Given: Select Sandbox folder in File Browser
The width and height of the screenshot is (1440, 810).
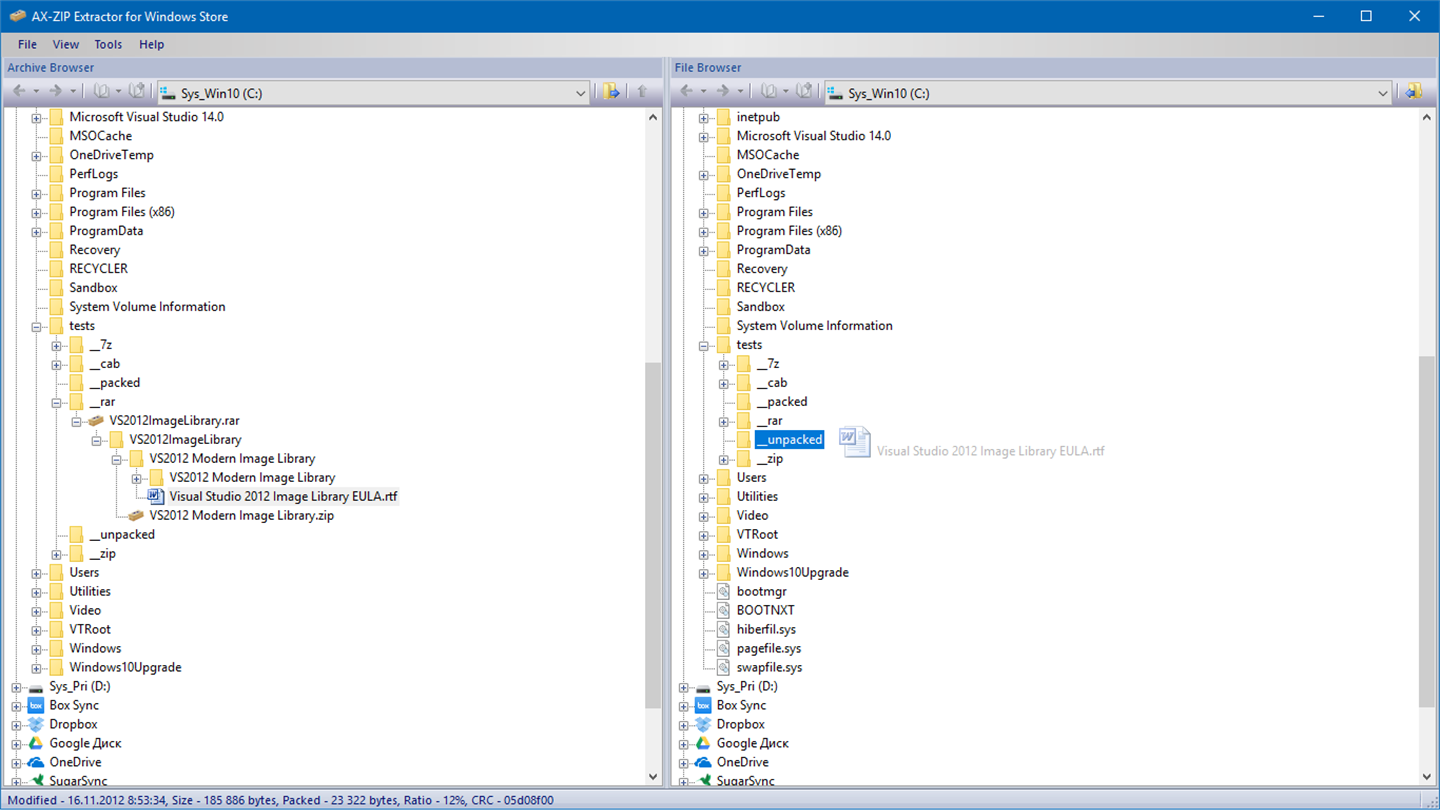Looking at the screenshot, I should pos(760,307).
